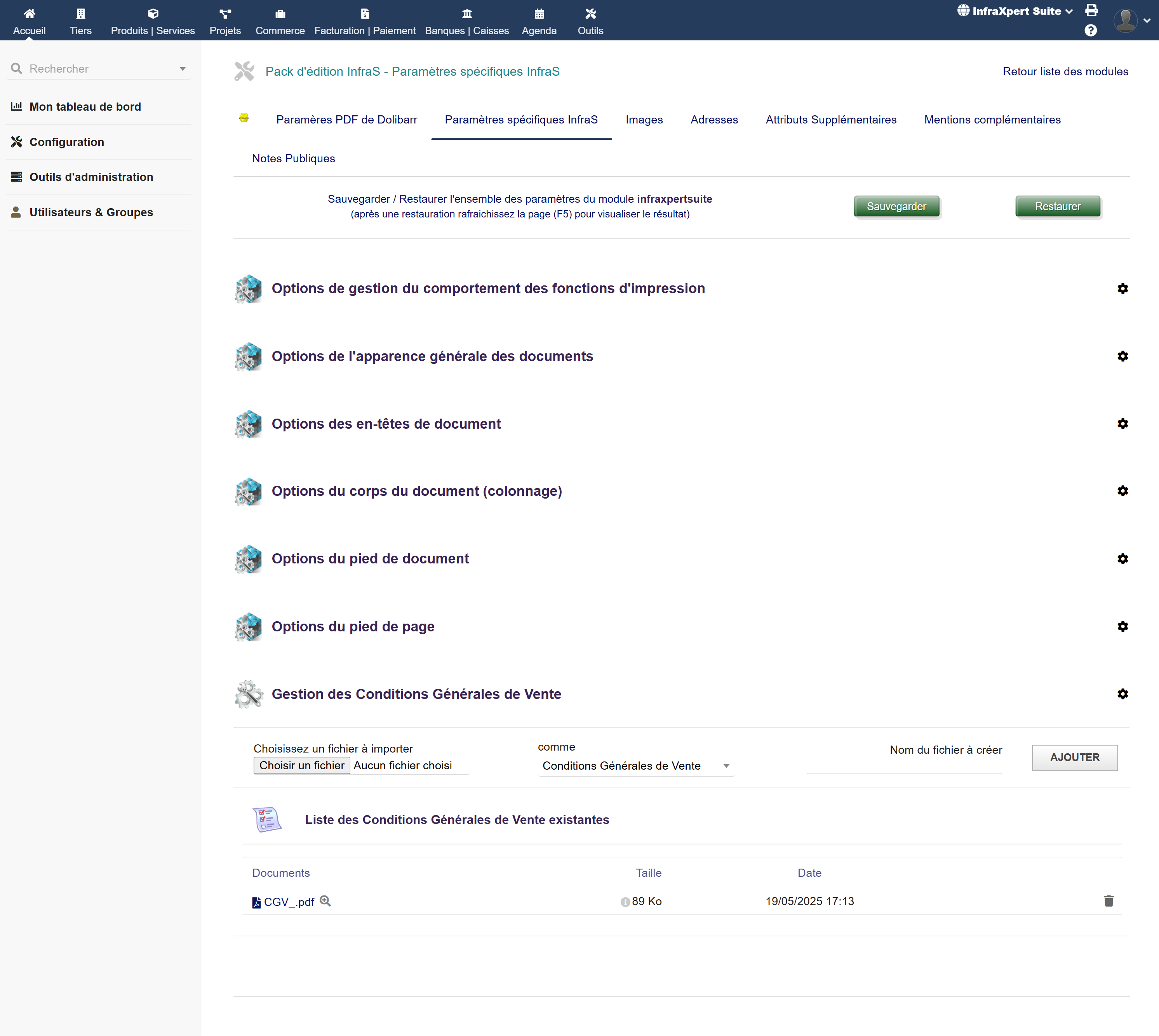Toggle Options du pied de page gear
This screenshot has width=1159, height=1036.
pyautogui.click(x=1122, y=626)
